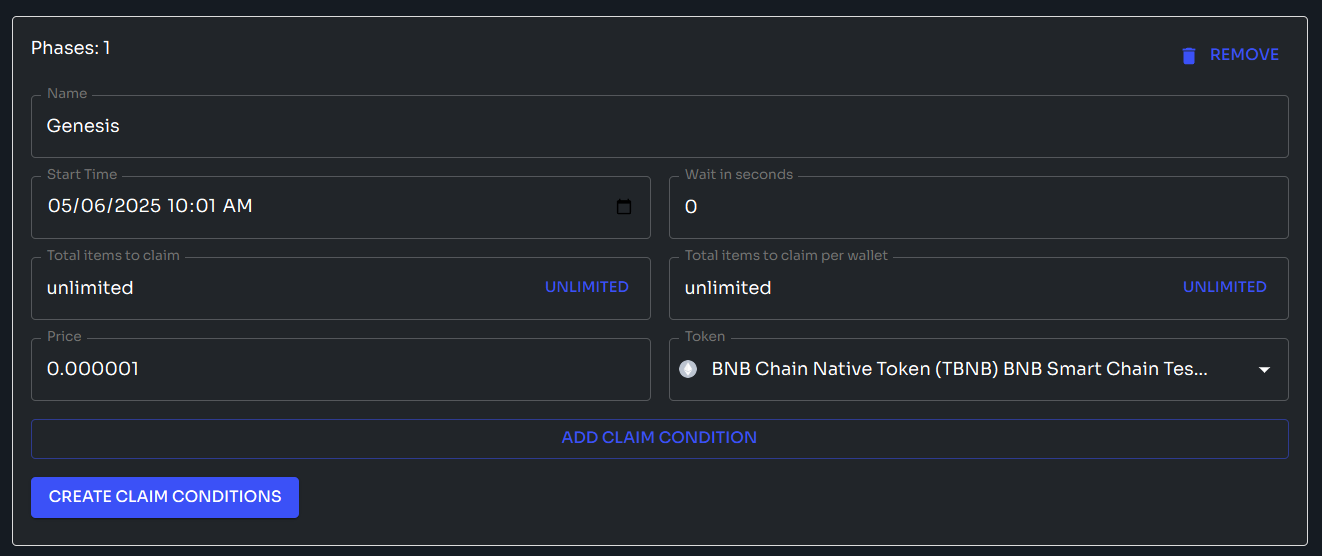Screen dimensions: 1322x556
Task: Open the BNB Chain Native Token selector
Action: coord(958,369)
